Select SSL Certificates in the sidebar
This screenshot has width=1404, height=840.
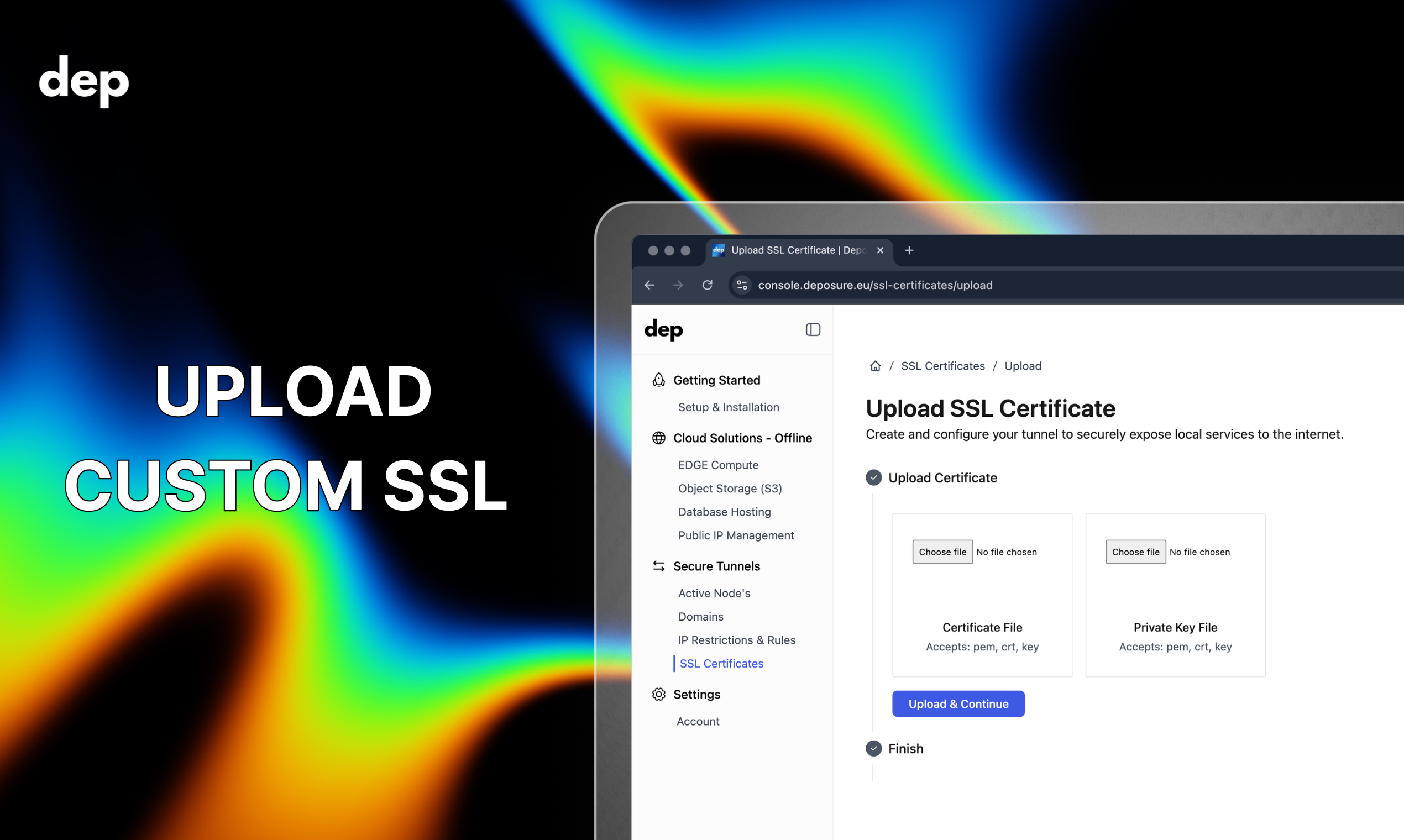point(721,663)
